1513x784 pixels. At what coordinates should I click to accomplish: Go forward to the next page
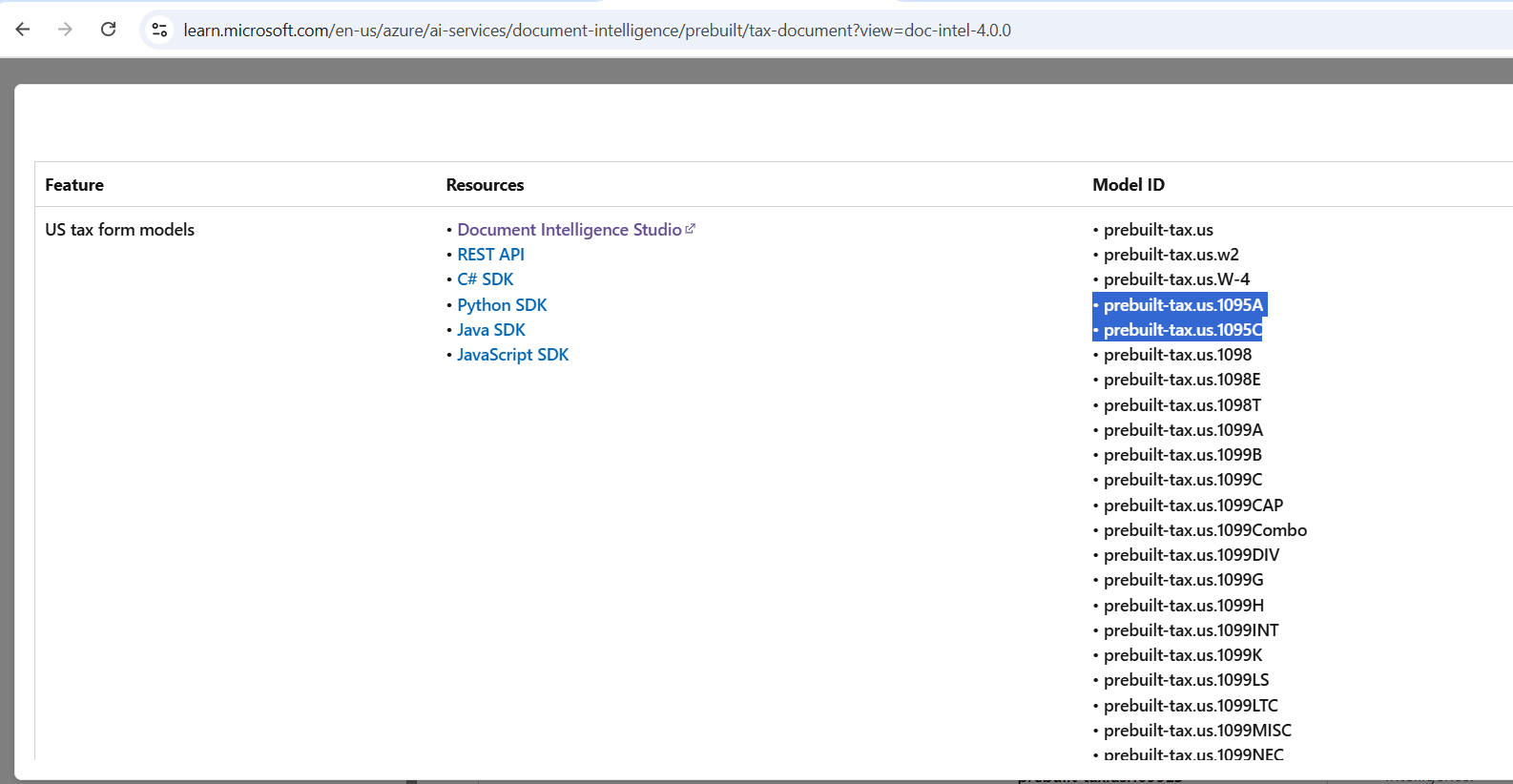point(65,30)
